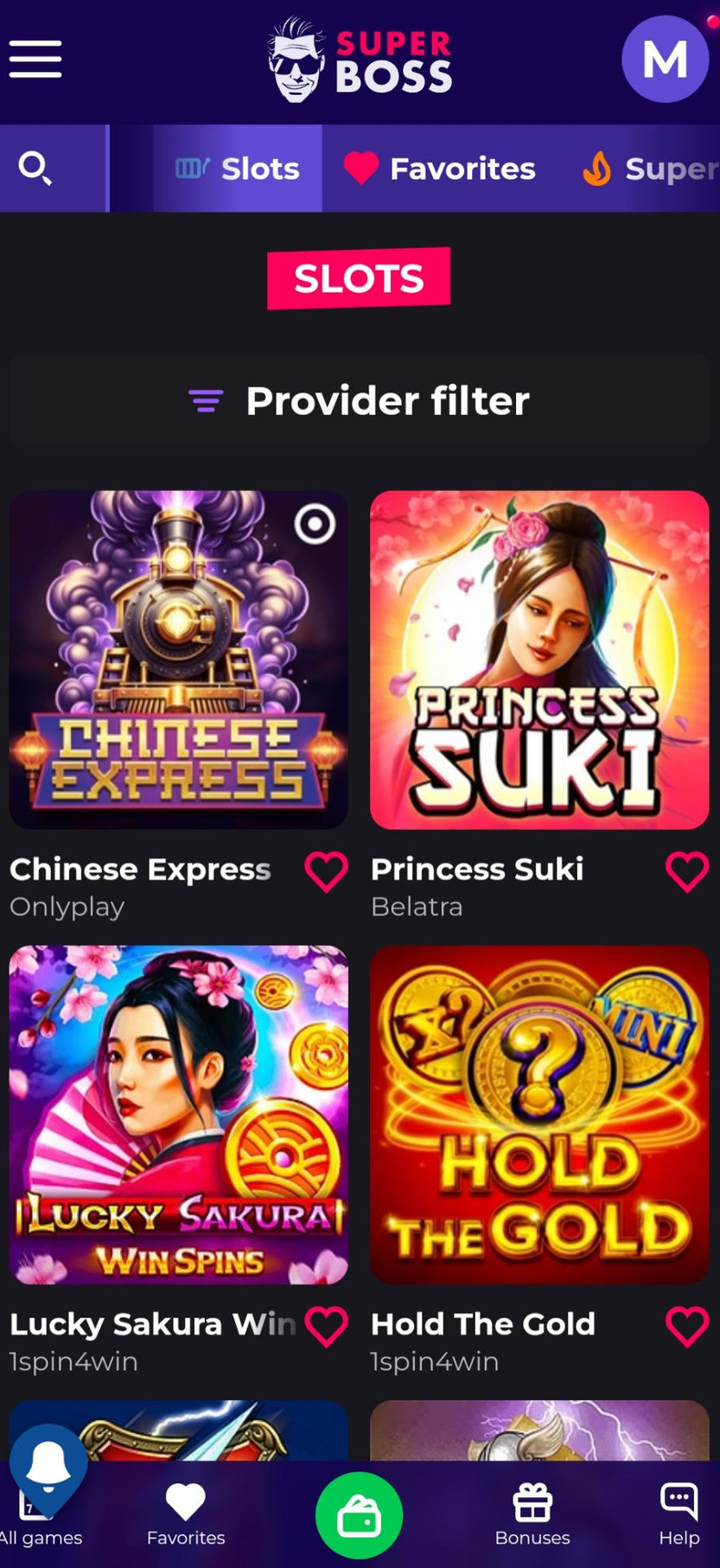This screenshot has width=720, height=1568.
Task: Go to All games
Action: (x=40, y=1521)
